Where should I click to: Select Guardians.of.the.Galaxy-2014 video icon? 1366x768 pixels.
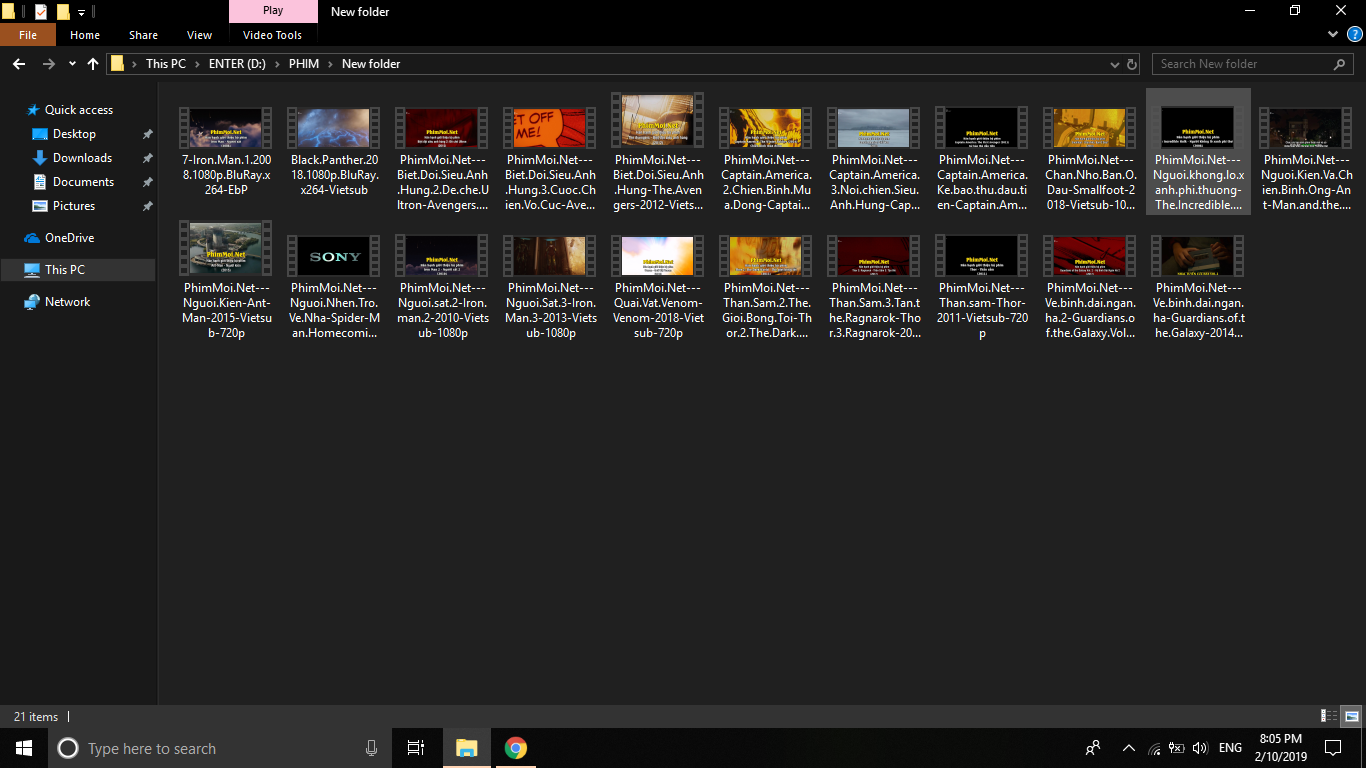[x=1198, y=256]
